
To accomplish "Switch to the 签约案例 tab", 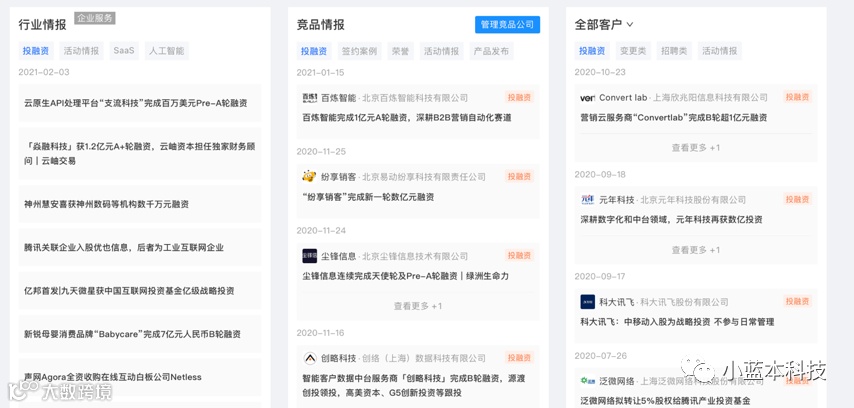I will click(359, 51).
